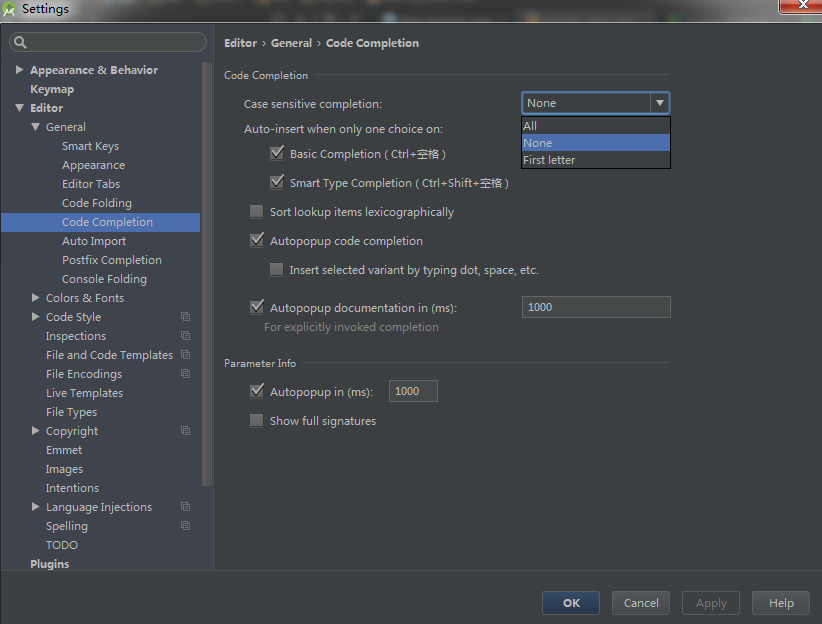822x624 pixels.
Task: Open Postfix Completion settings page
Action: point(112,260)
